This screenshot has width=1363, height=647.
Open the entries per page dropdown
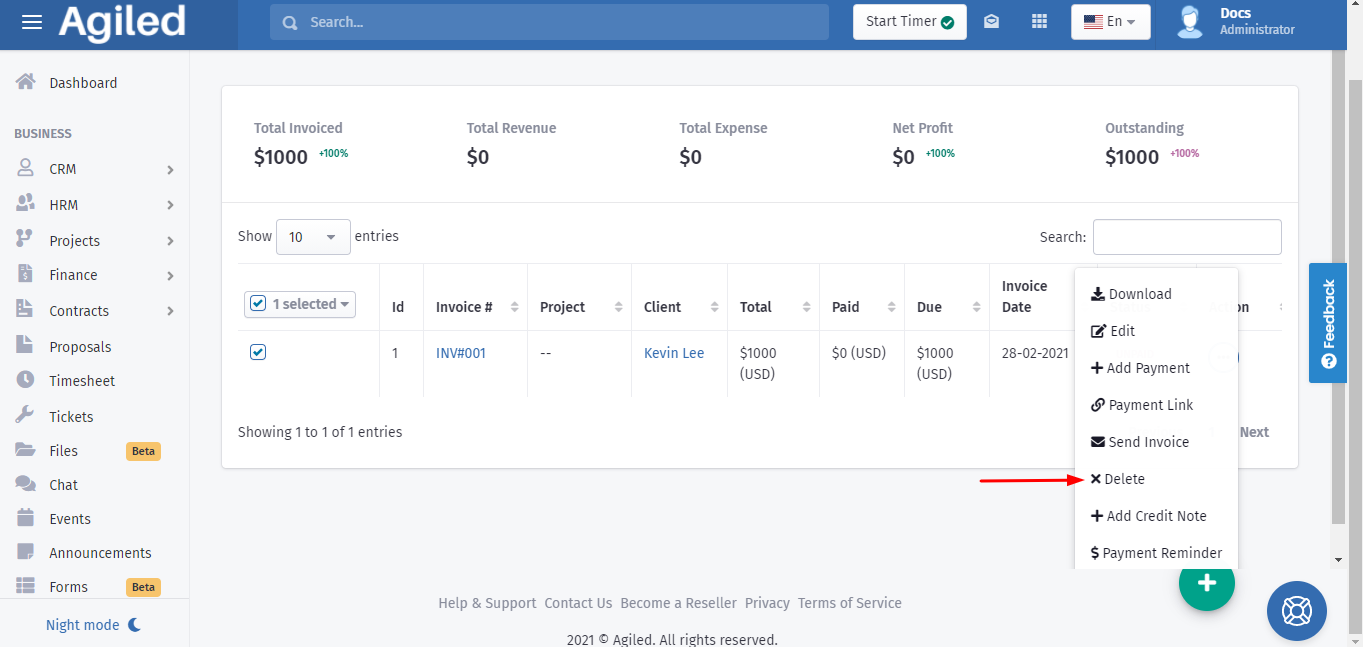[313, 237]
